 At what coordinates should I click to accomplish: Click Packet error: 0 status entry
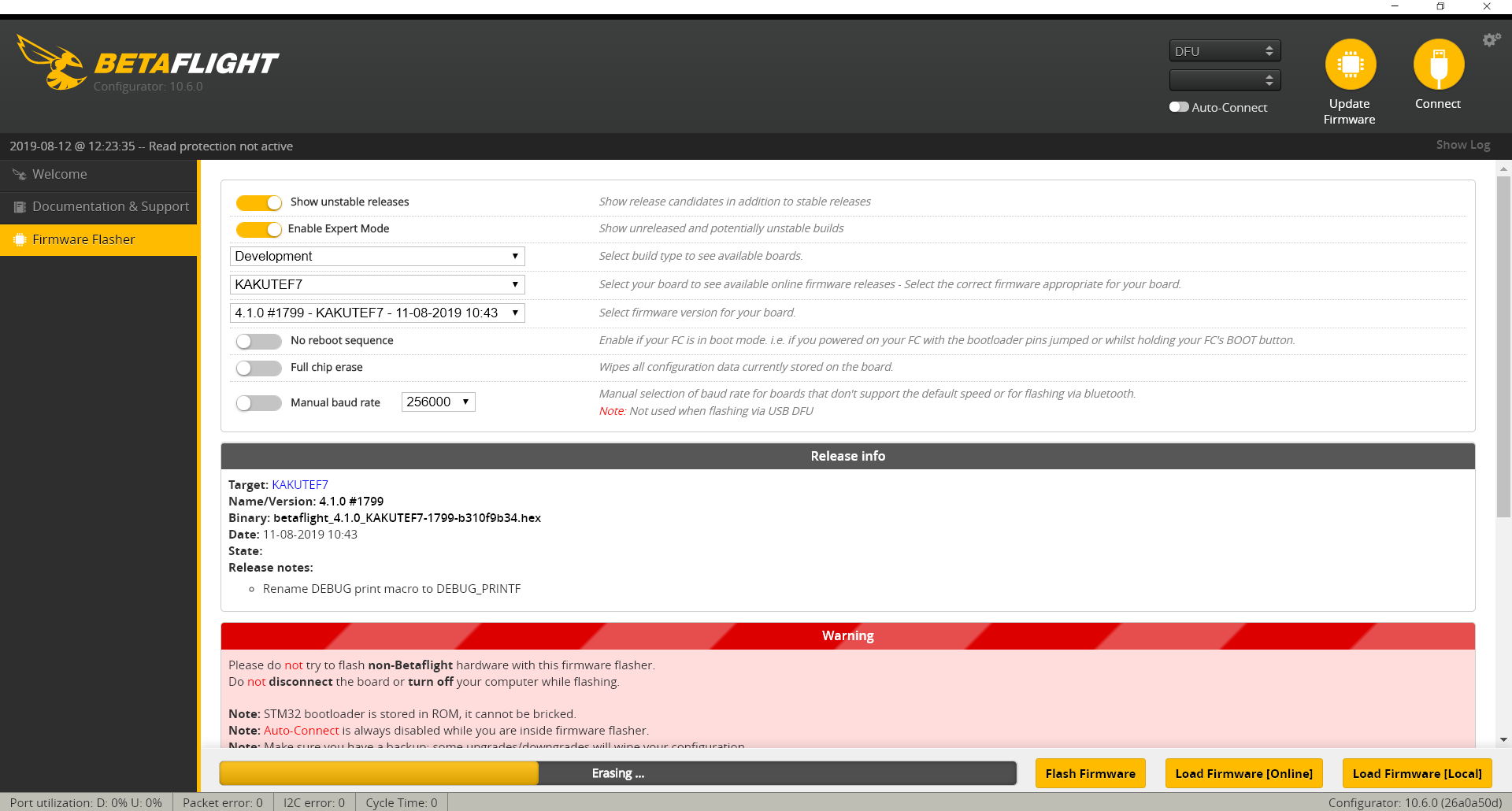click(x=223, y=802)
